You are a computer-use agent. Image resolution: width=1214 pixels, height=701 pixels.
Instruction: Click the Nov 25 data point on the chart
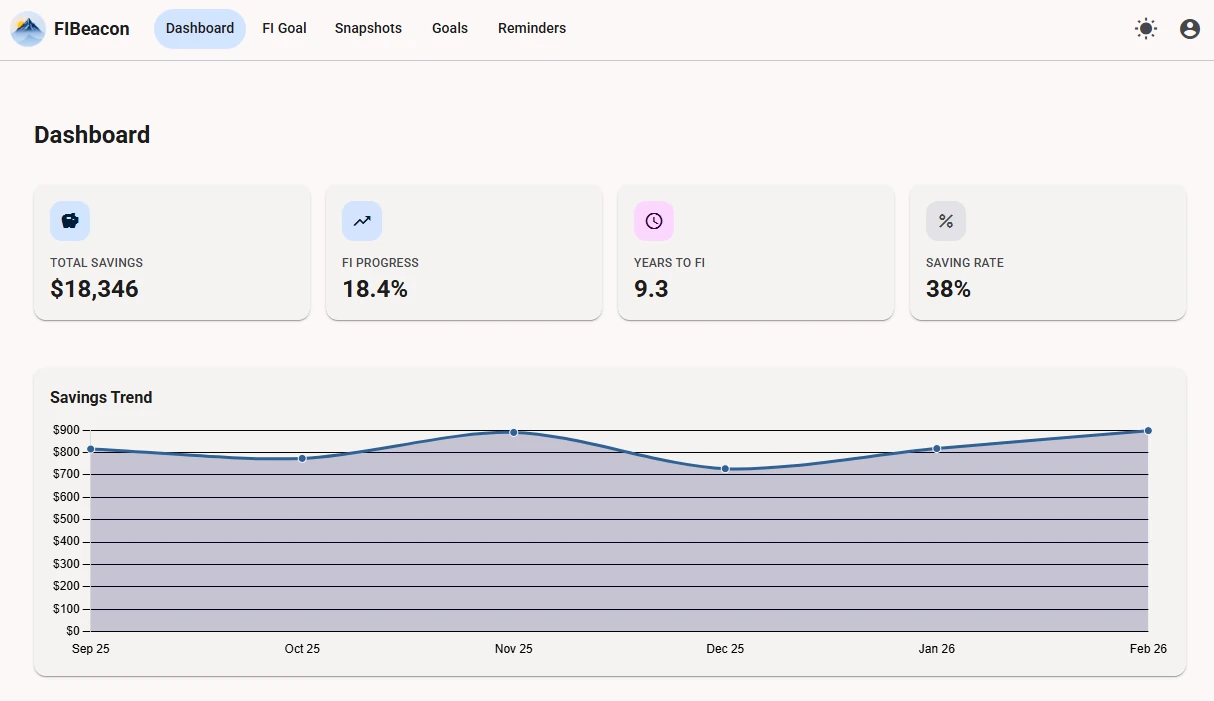[x=513, y=432]
